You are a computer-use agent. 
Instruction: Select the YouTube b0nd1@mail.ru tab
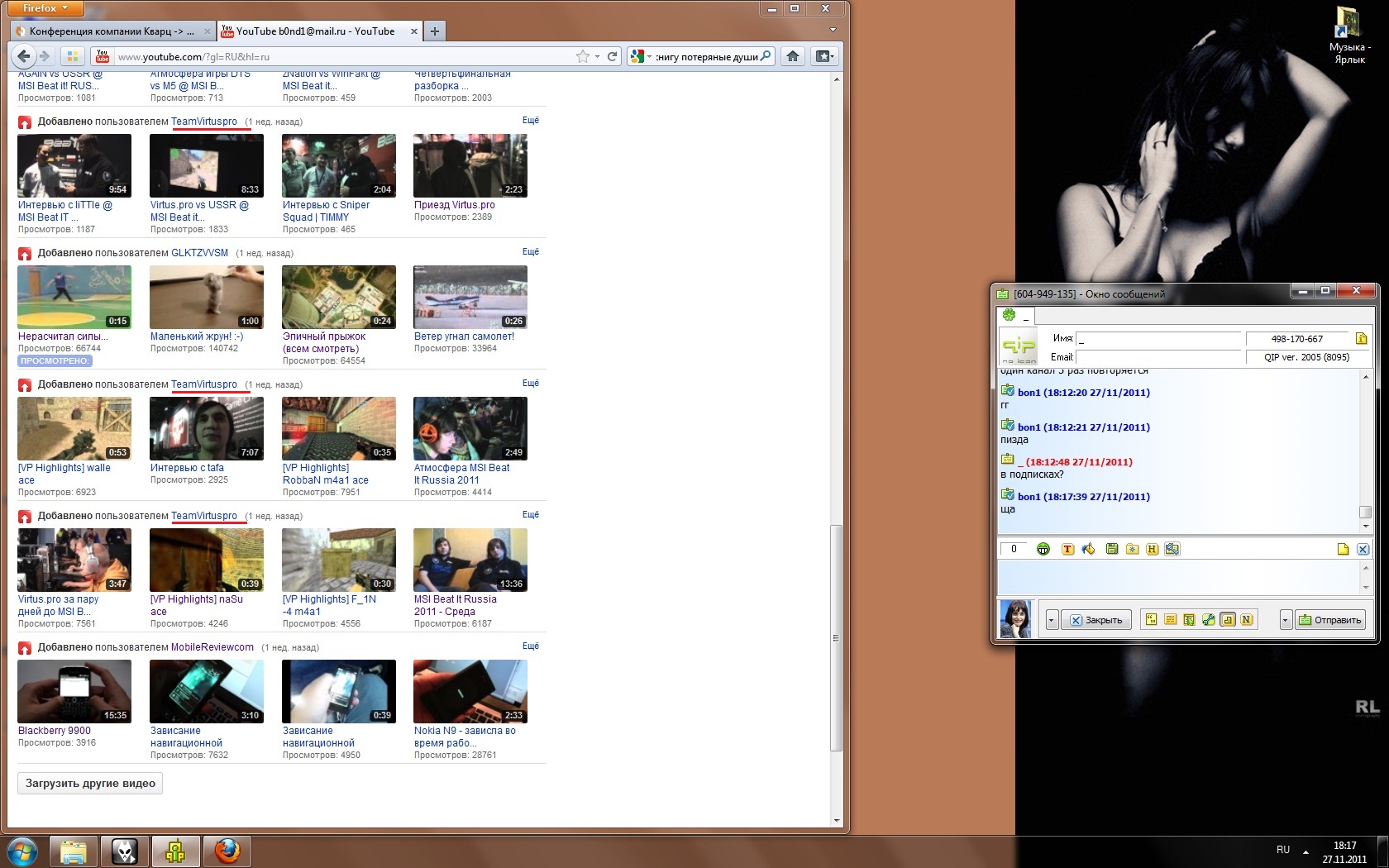tap(320, 31)
